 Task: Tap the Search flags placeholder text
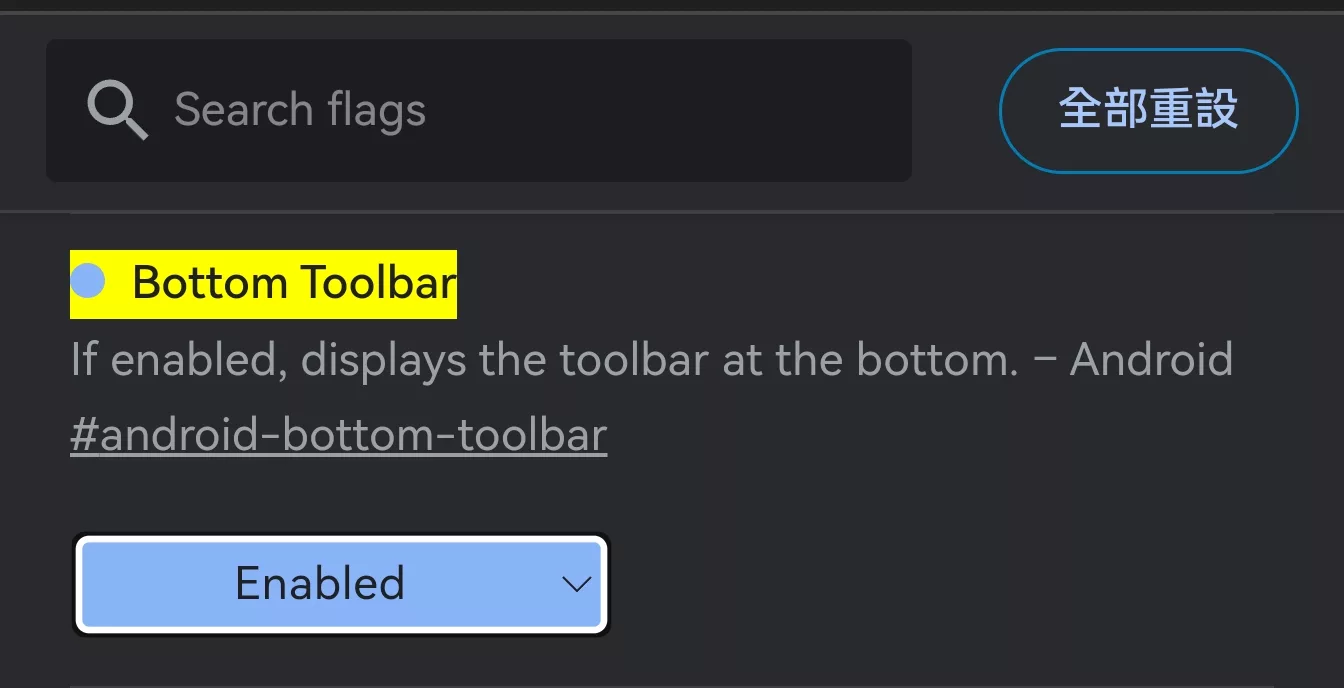[300, 110]
